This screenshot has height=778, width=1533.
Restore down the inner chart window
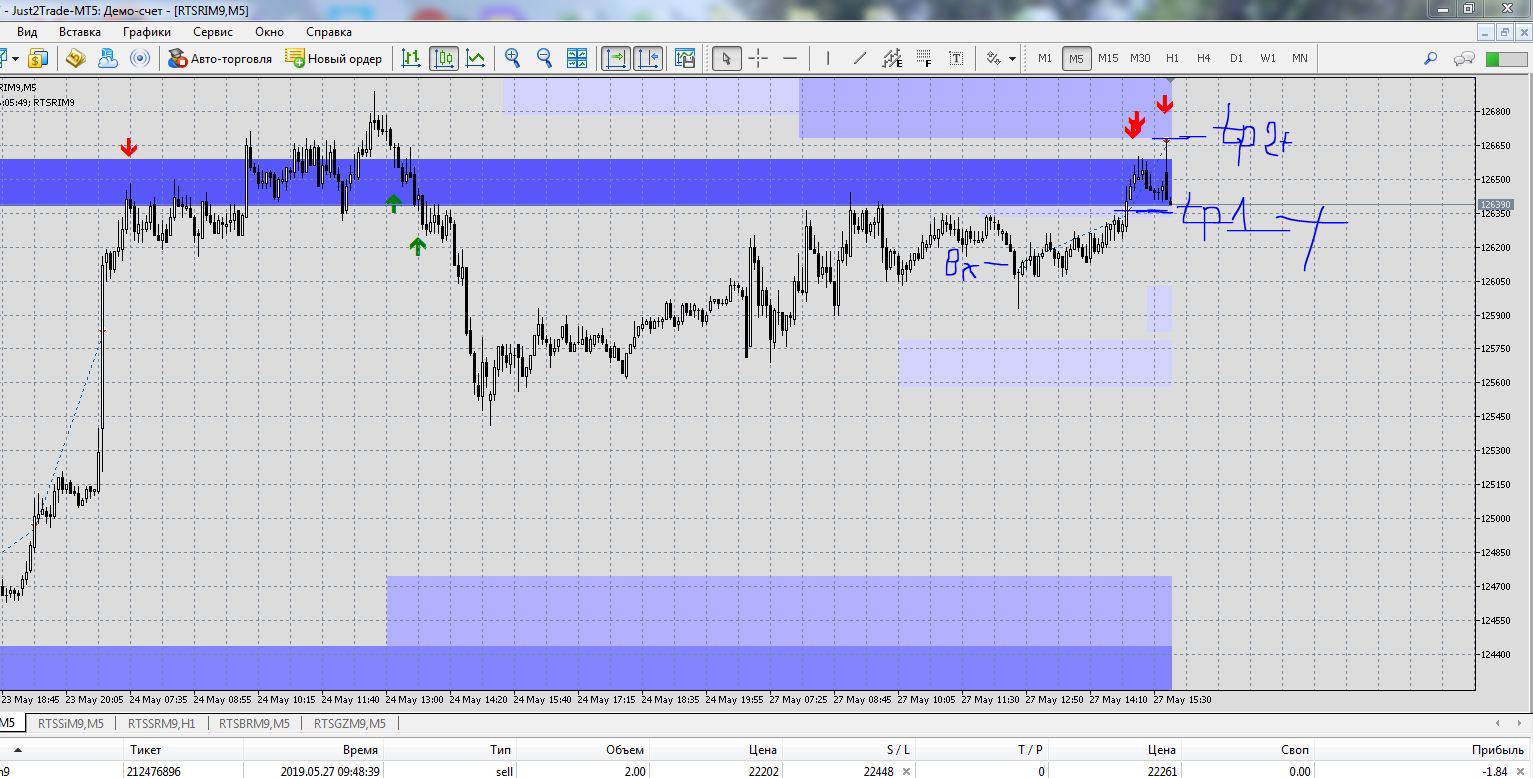(1504, 32)
